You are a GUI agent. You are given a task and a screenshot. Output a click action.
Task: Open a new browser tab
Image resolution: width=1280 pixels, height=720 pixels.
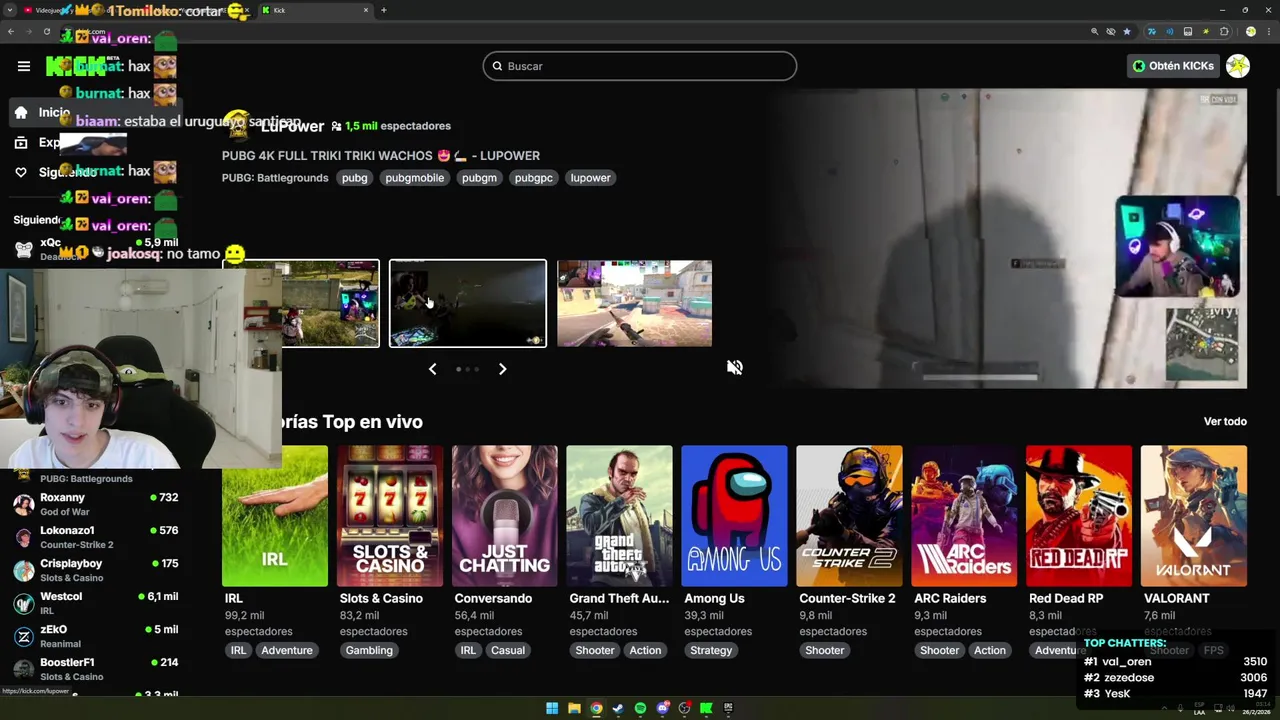(x=383, y=10)
